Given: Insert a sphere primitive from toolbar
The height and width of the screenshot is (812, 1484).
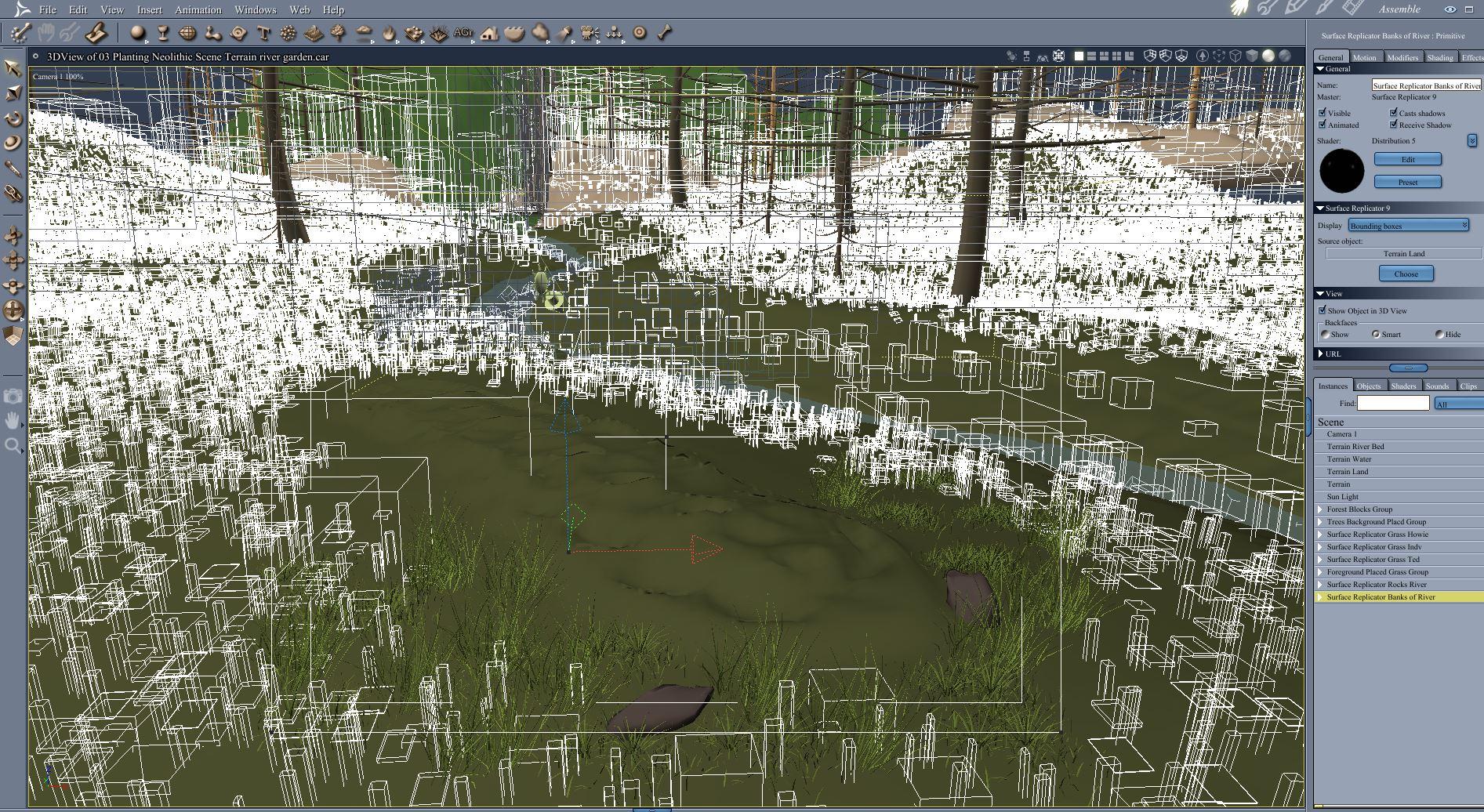Looking at the screenshot, I should click(138, 33).
